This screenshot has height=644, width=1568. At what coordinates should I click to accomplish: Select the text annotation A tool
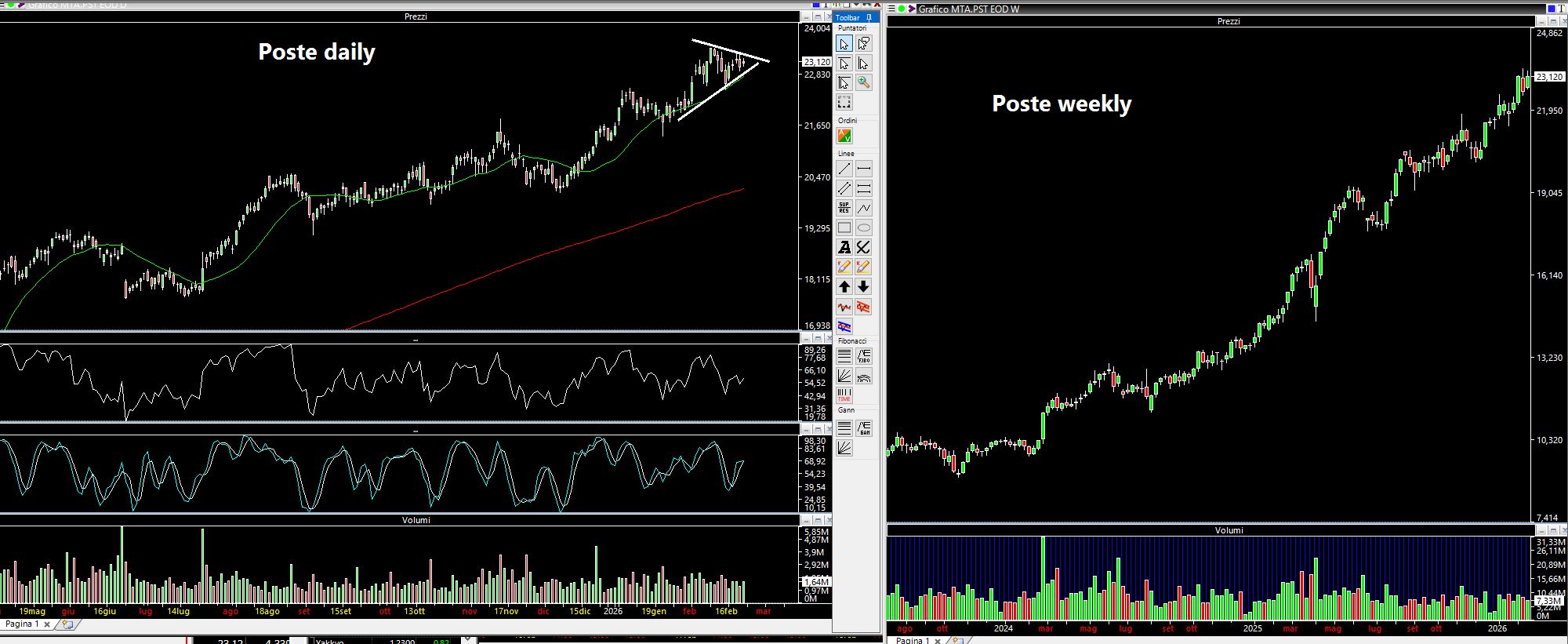844,247
